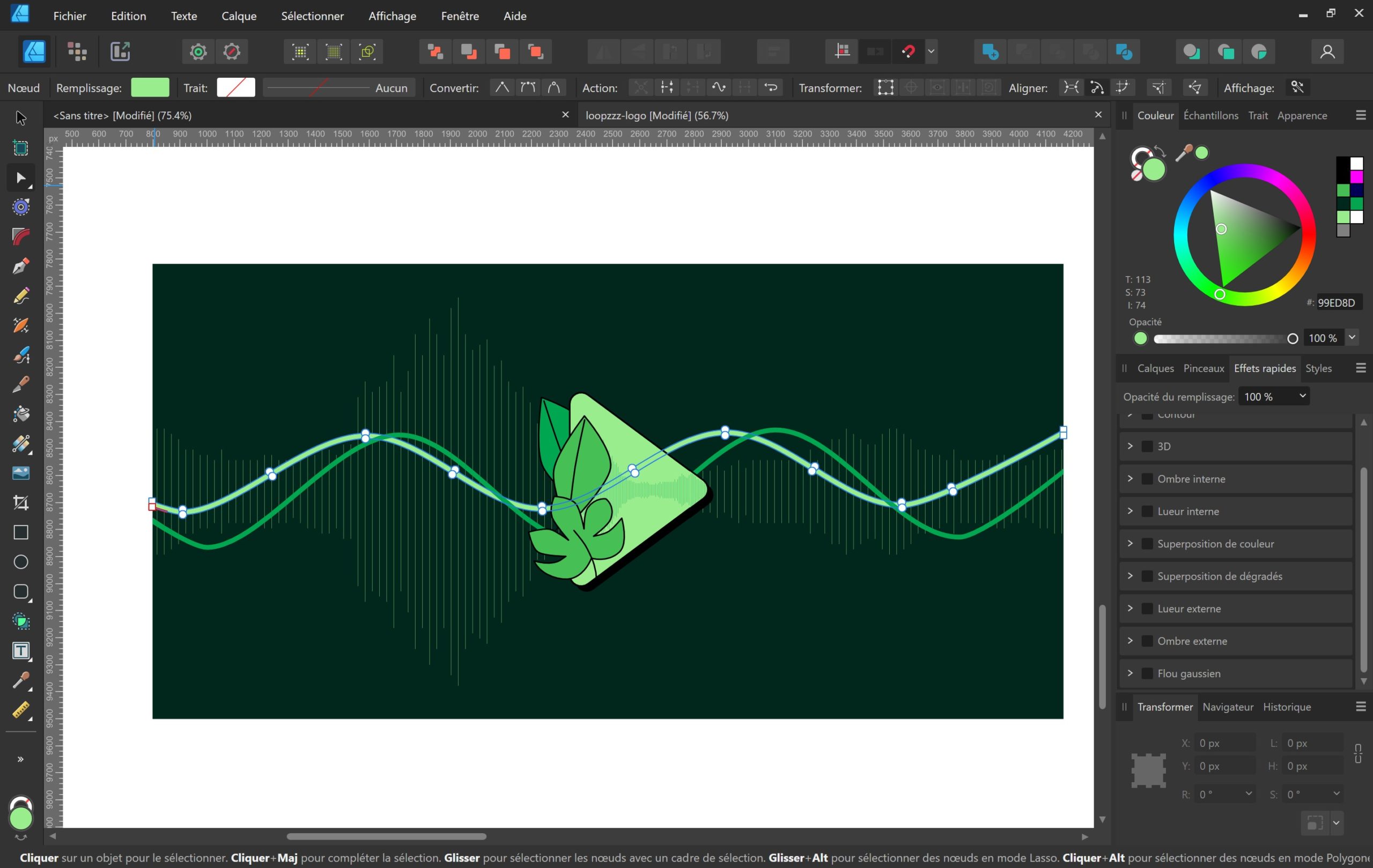This screenshot has height=868, width=1373.
Task: Switch to Designer persona icon
Action: coord(34,52)
